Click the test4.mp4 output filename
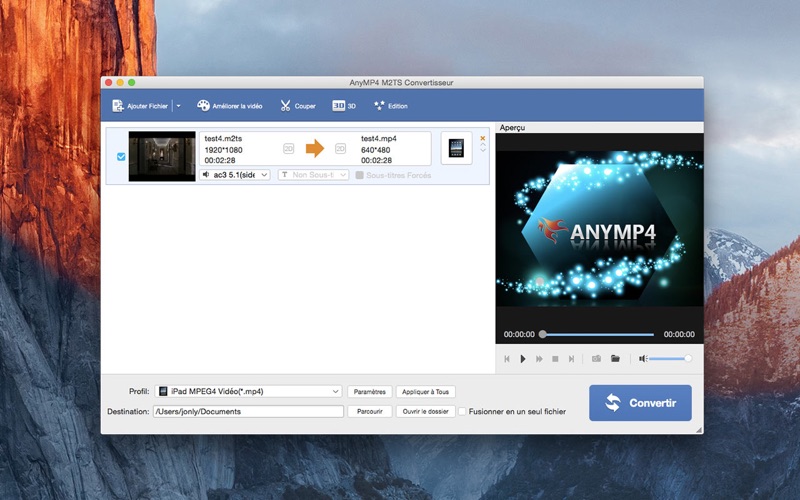This screenshot has height=500, width=800. click(x=379, y=138)
